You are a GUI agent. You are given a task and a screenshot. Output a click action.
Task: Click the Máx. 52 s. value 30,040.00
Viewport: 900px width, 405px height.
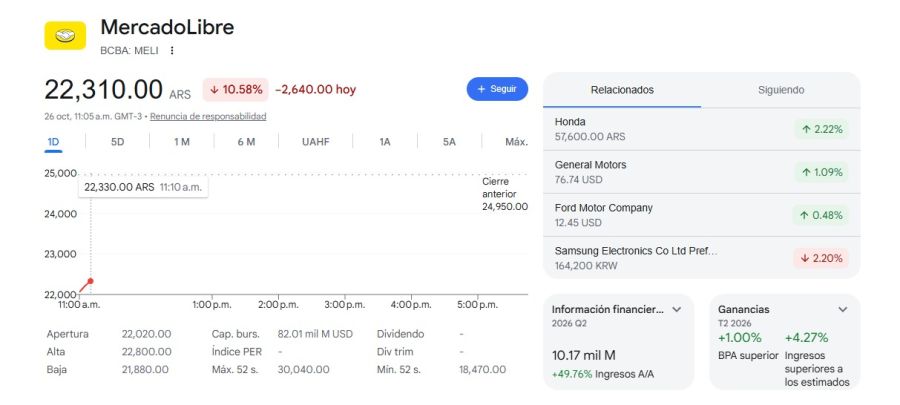pos(304,369)
